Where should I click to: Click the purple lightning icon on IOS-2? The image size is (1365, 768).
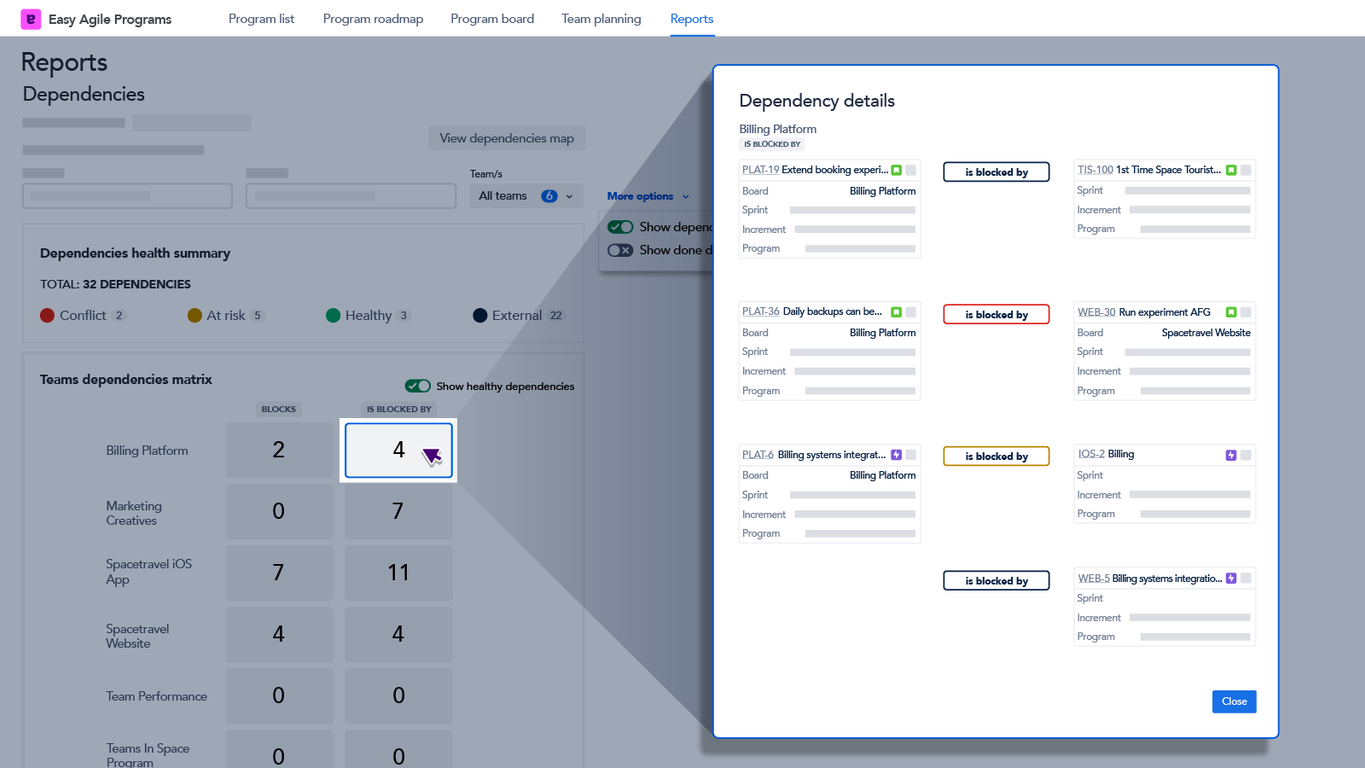(x=1231, y=454)
